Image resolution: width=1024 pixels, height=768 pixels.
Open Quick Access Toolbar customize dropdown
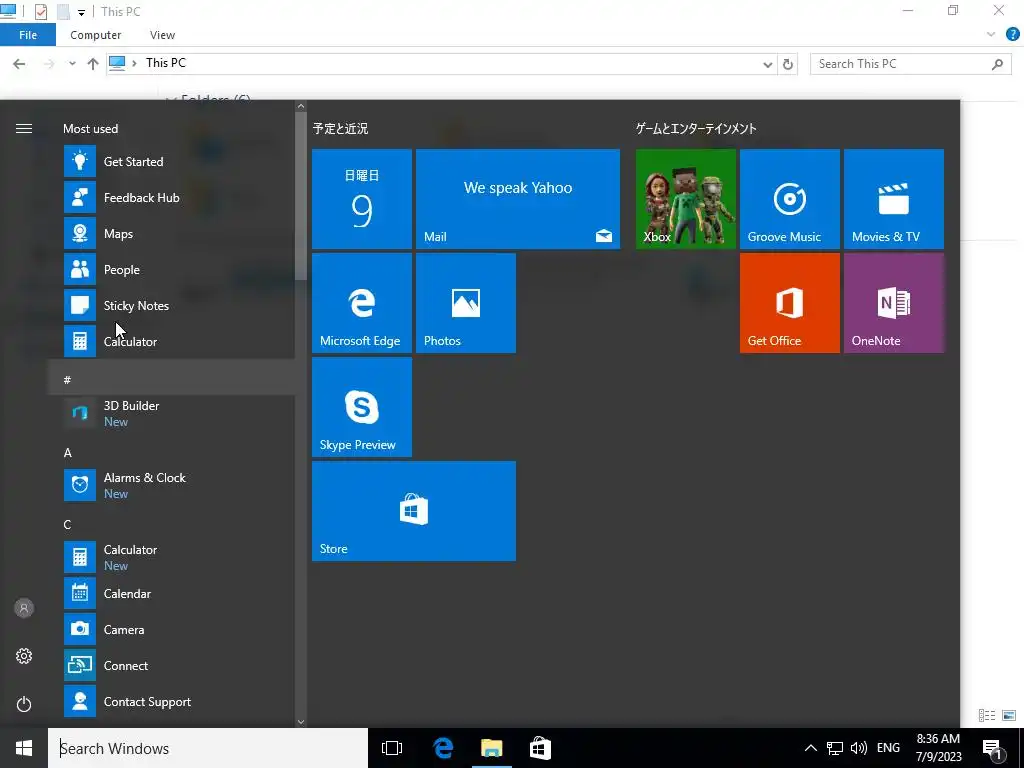click(81, 12)
